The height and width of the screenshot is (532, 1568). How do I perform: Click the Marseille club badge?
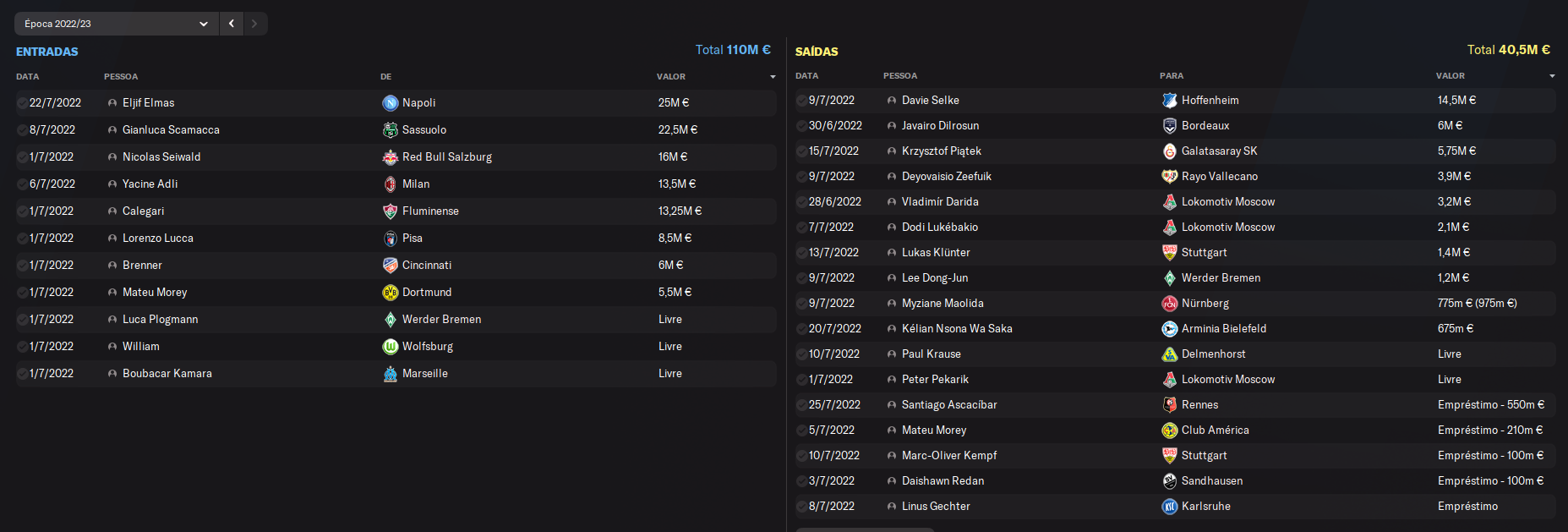(x=390, y=374)
